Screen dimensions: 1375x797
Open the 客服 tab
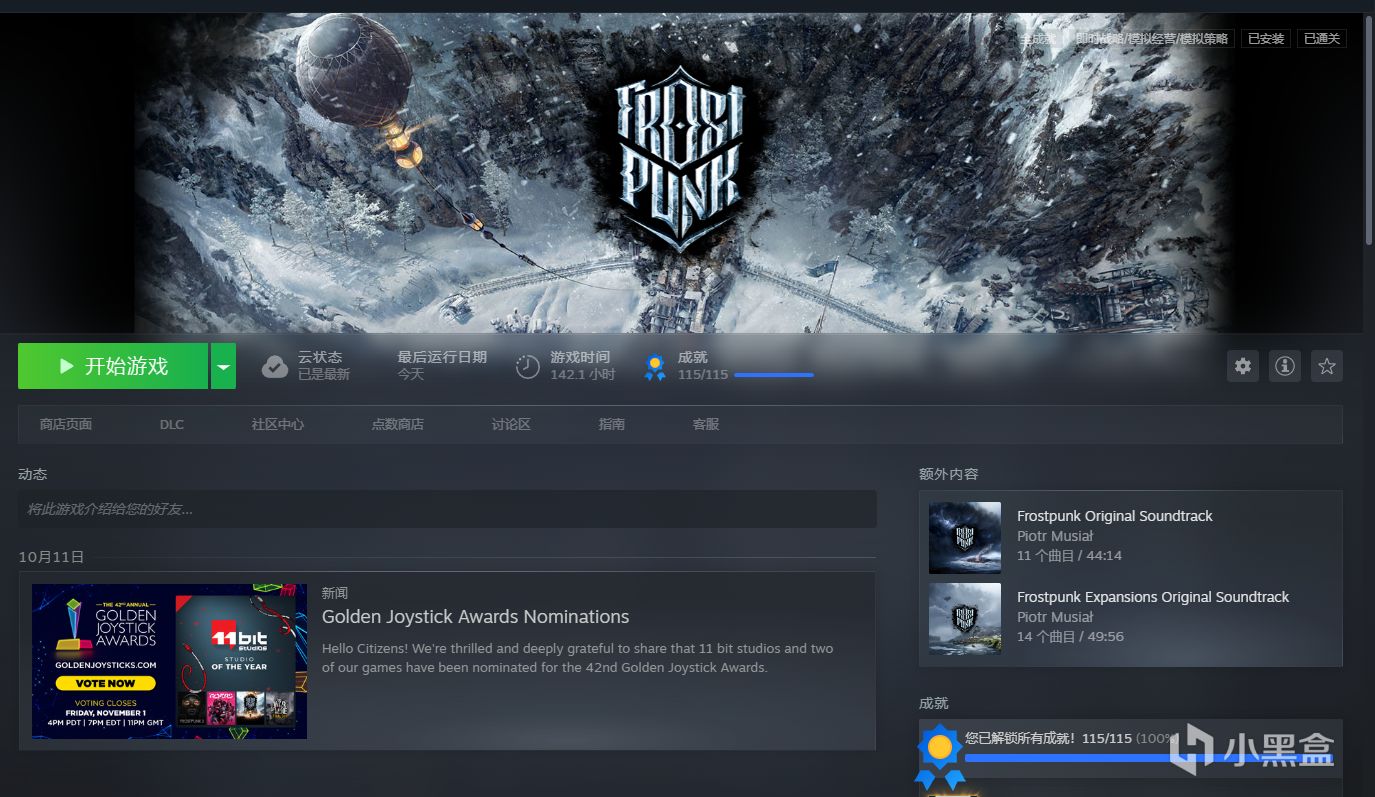pyautogui.click(x=706, y=424)
